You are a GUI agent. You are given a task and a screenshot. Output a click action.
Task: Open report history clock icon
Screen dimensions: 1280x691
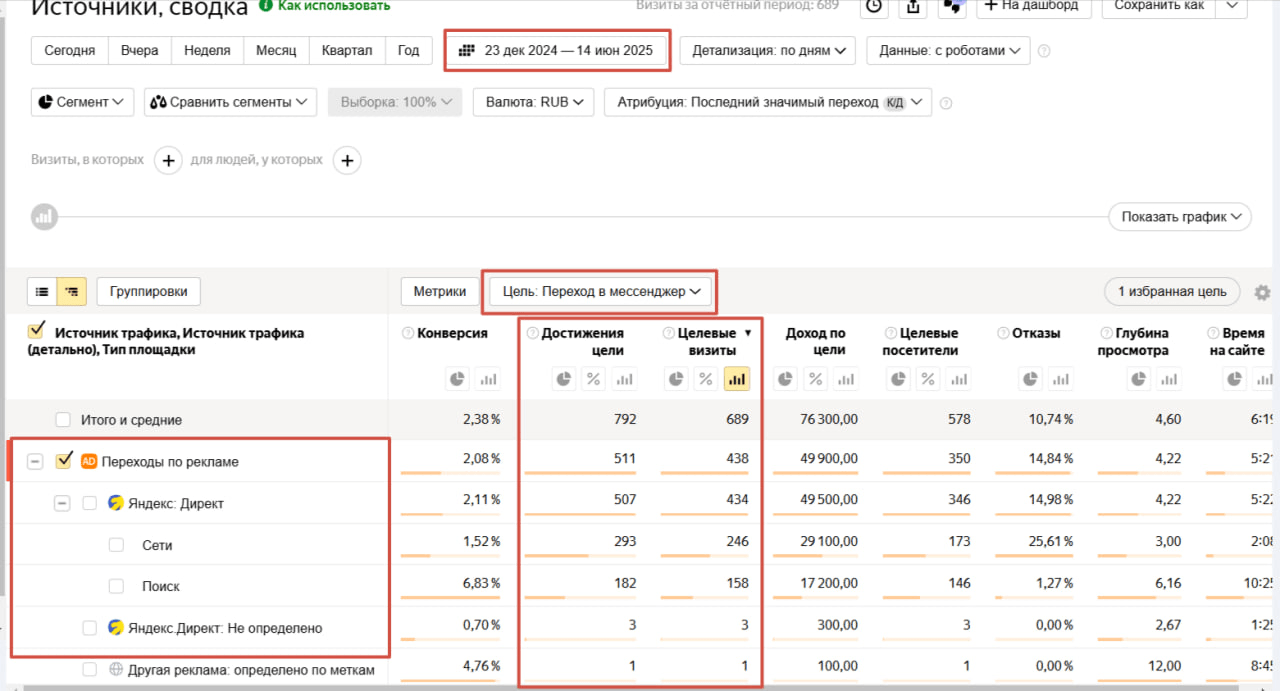874,7
